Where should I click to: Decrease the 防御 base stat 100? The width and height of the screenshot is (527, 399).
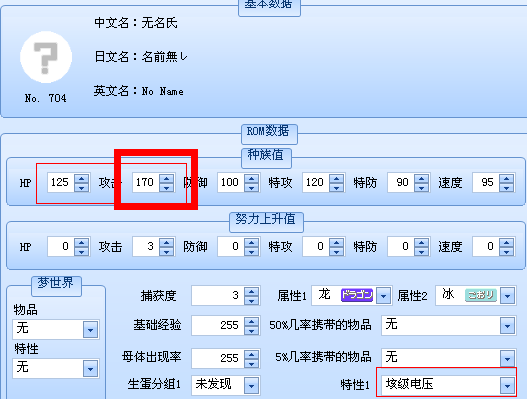251,188
